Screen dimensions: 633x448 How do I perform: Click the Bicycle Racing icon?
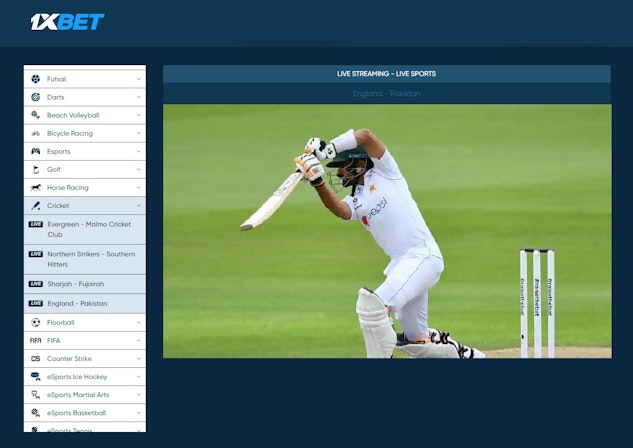pos(36,133)
